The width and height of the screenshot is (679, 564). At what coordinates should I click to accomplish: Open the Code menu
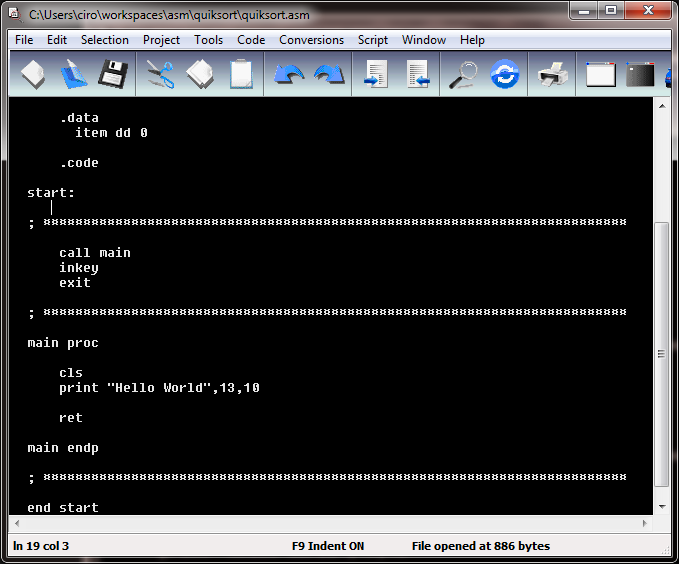(251, 40)
